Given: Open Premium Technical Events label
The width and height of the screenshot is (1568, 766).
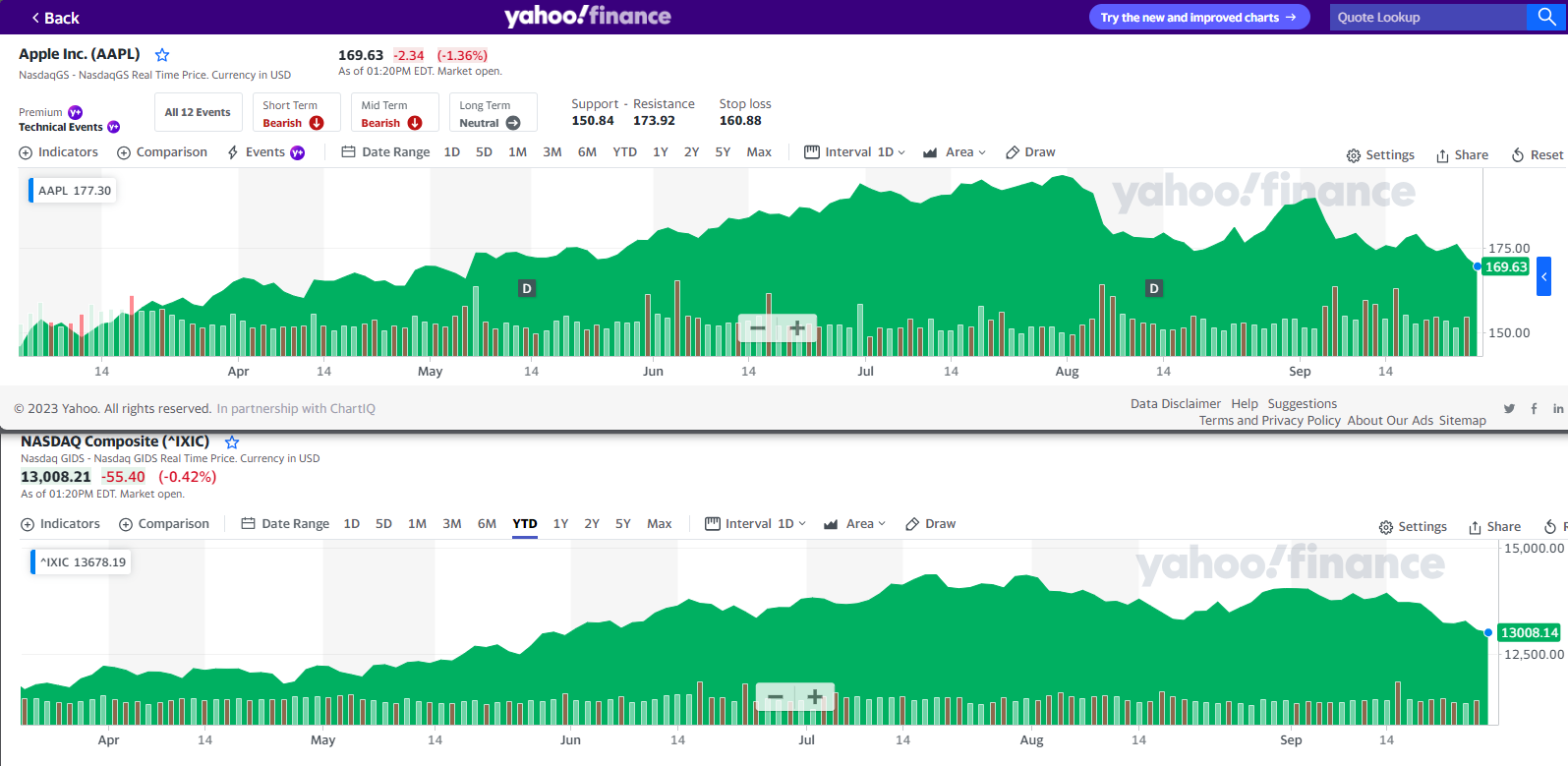Looking at the screenshot, I should click(x=69, y=120).
